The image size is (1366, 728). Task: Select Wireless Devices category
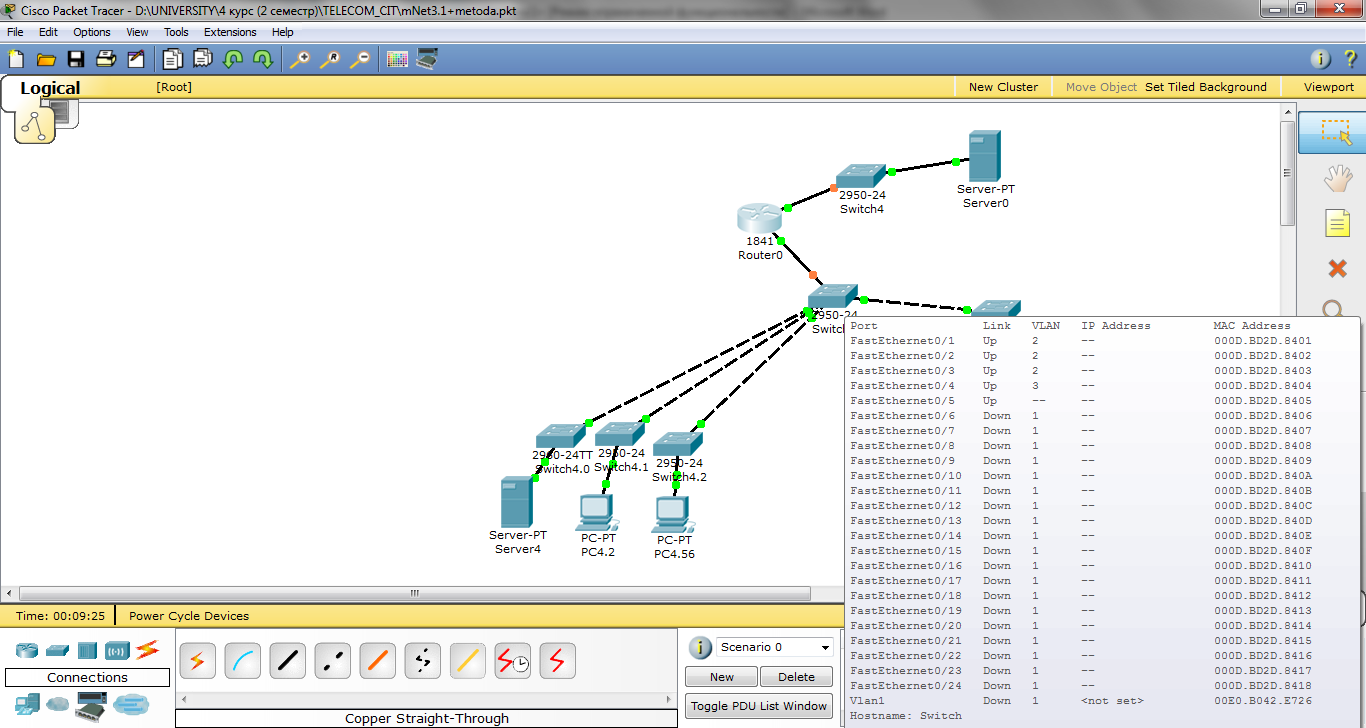[118, 651]
